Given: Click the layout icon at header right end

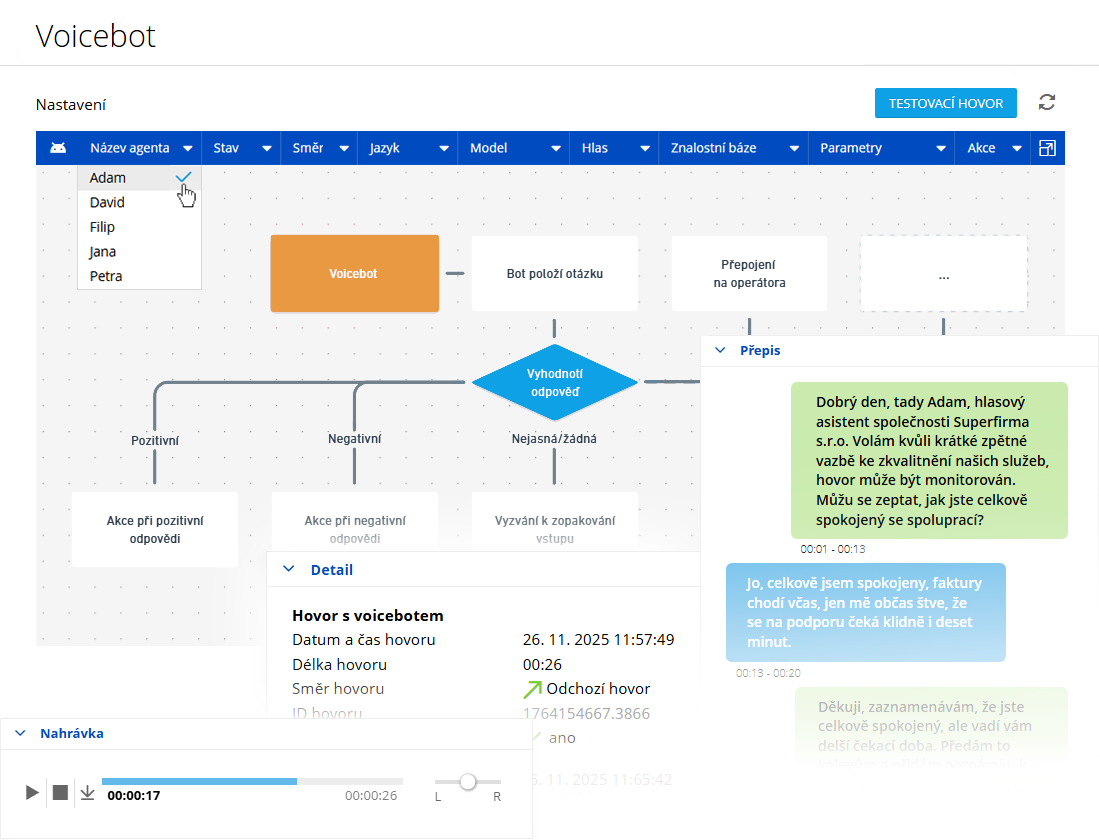Looking at the screenshot, I should 1047,148.
